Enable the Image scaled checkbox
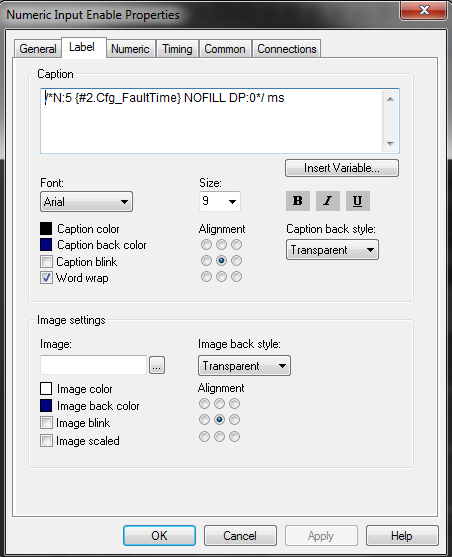 point(46,440)
